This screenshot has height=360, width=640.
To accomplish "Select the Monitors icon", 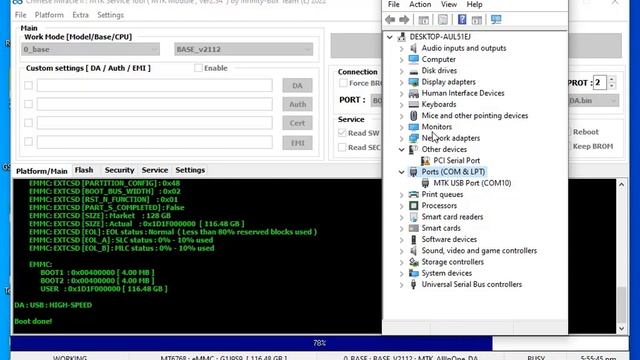I will click(x=413, y=127).
